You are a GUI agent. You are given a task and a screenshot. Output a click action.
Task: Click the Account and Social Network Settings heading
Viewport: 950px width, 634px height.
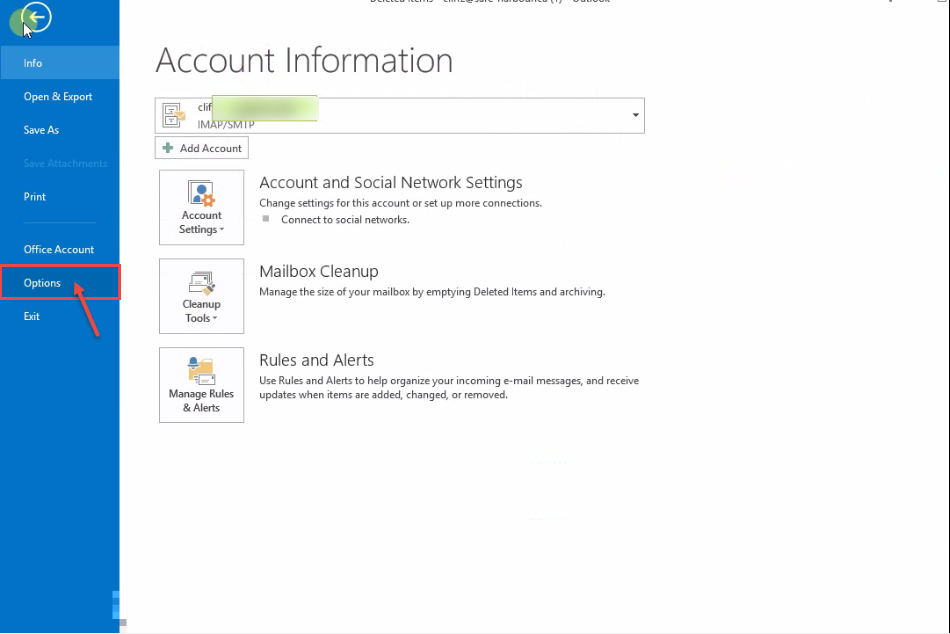pos(391,182)
